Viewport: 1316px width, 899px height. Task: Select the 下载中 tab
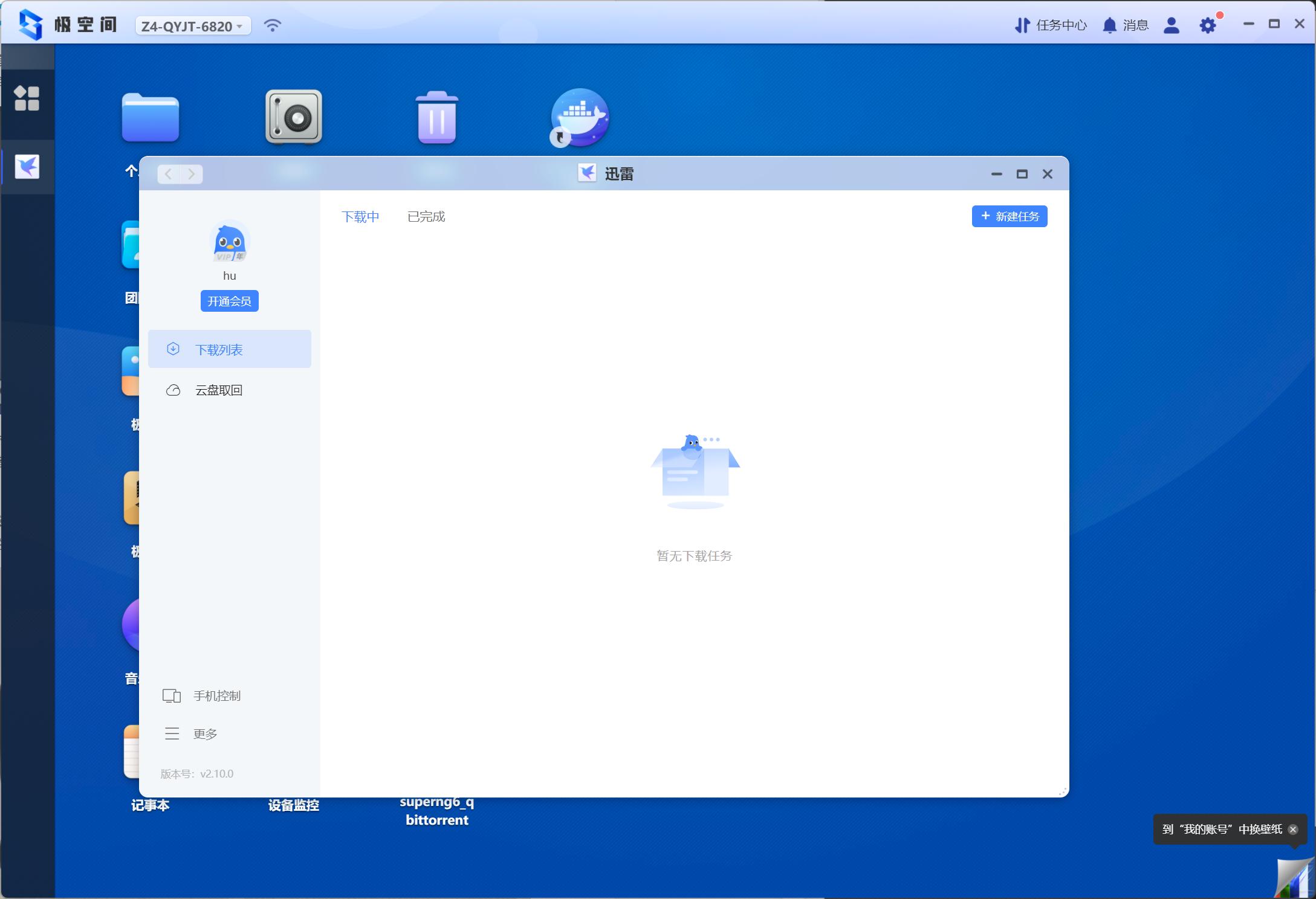pyautogui.click(x=360, y=216)
